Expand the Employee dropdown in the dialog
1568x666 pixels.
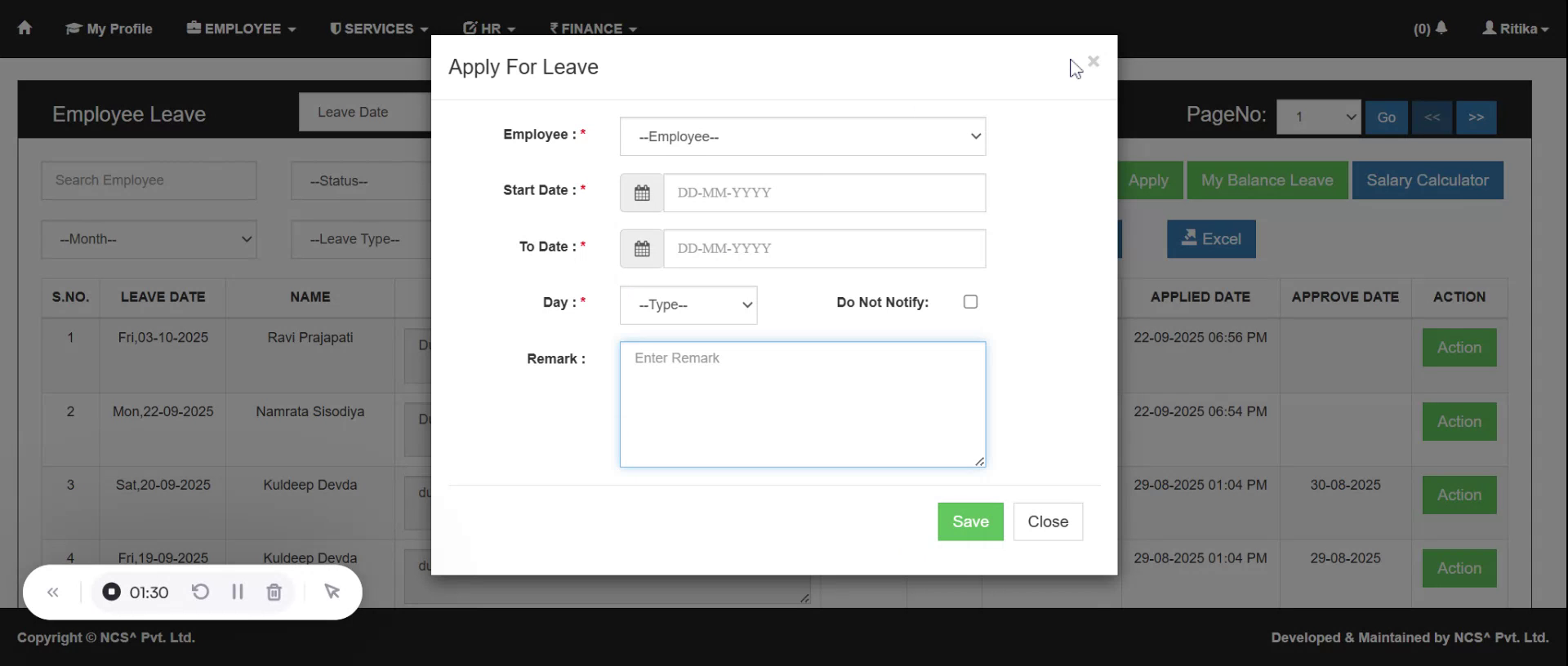click(802, 136)
